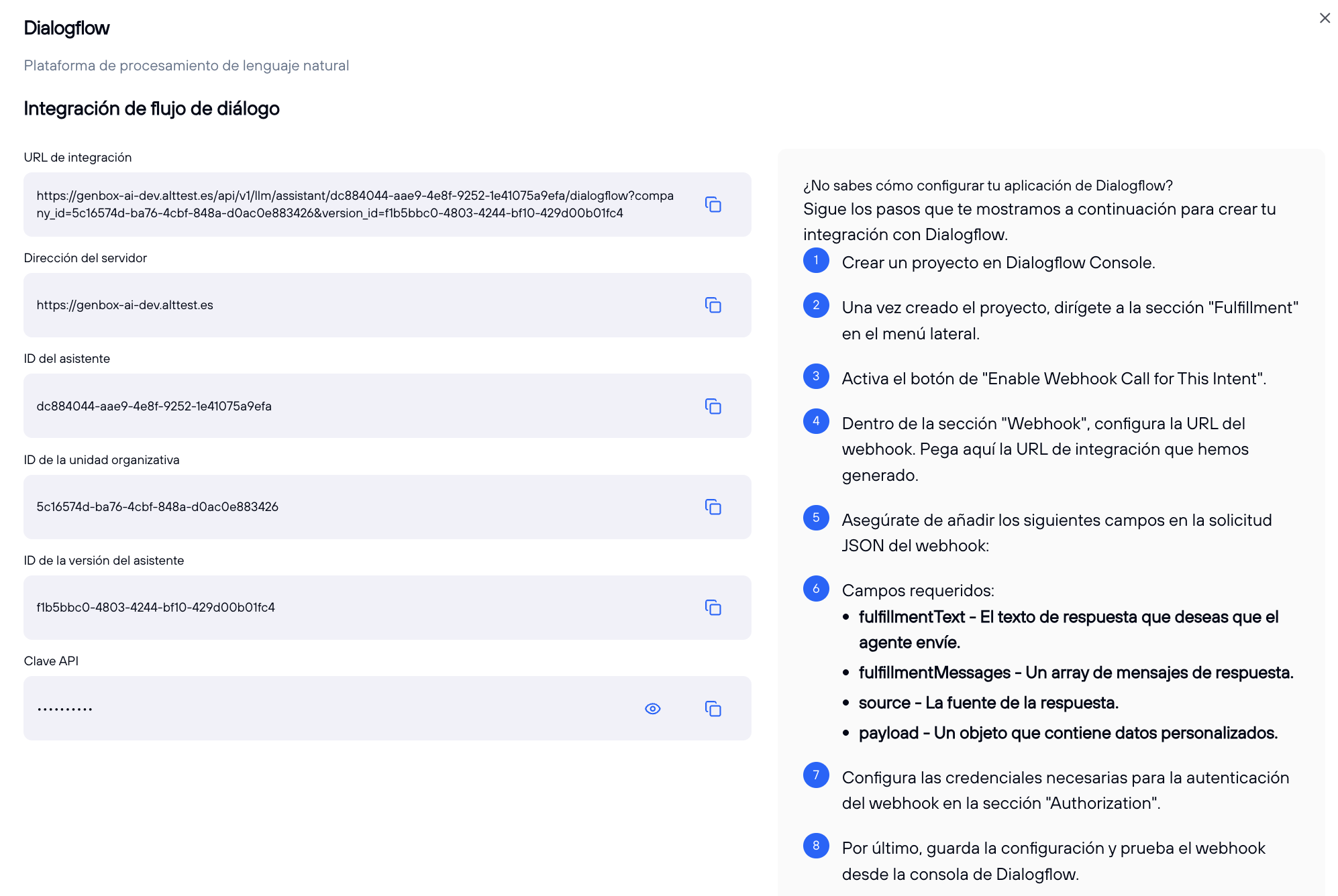The width and height of the screenshot is (1338, 896).
Task: Select the ID del asistente field
Action: (x=336, y=406)
